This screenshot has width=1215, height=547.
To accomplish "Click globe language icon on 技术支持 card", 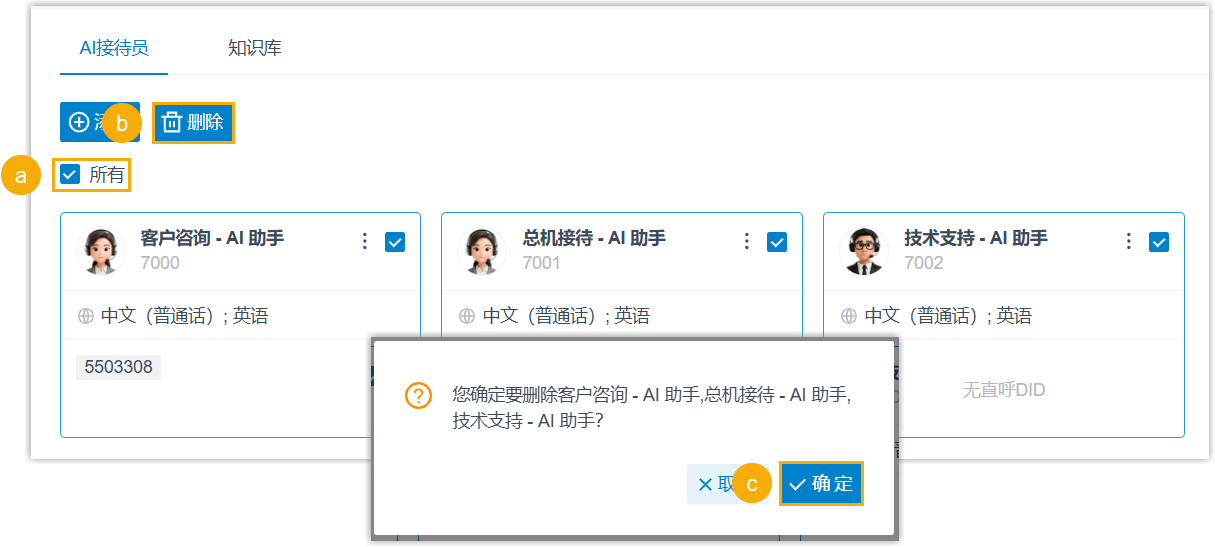I will (849, 316).
